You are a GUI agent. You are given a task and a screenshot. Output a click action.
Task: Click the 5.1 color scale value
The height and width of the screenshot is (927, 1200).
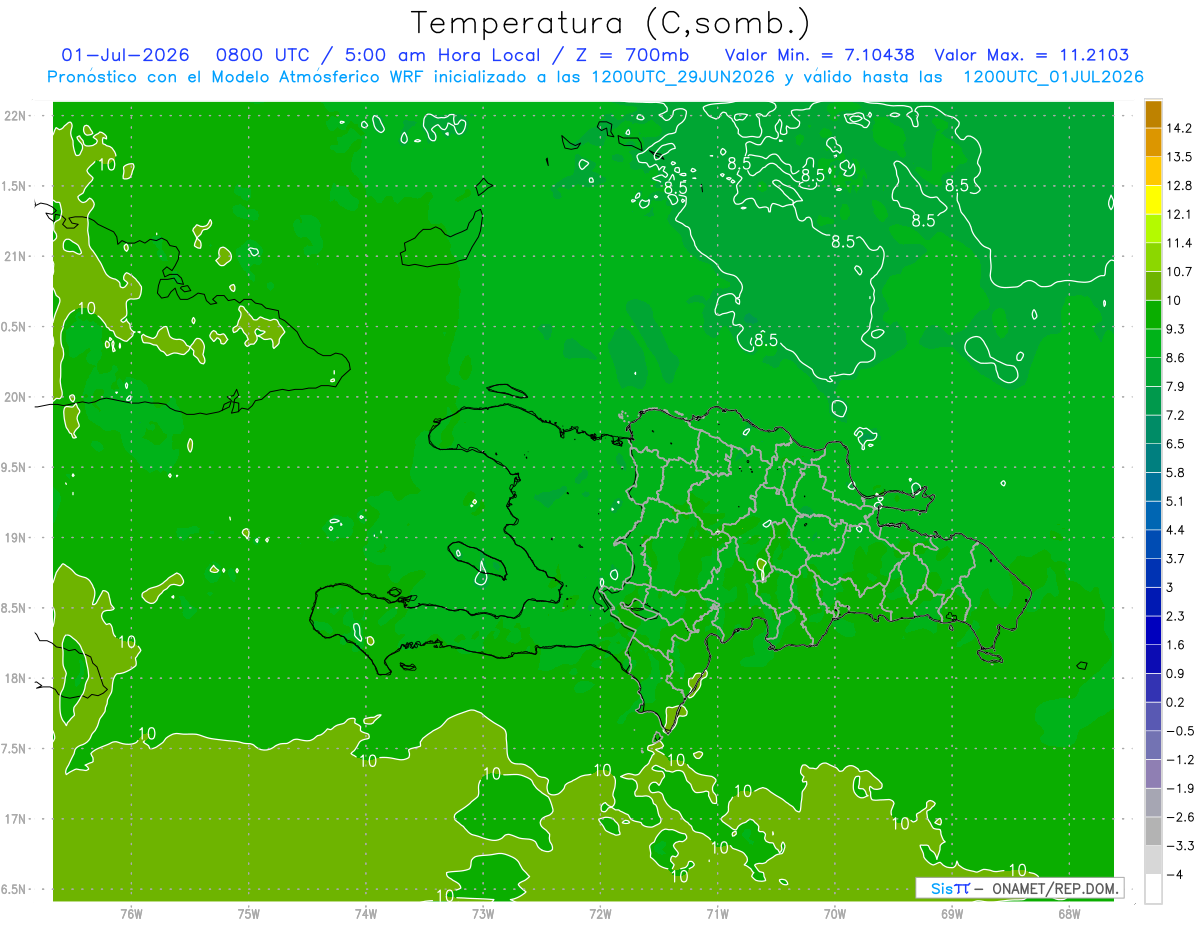(1176, 501)
